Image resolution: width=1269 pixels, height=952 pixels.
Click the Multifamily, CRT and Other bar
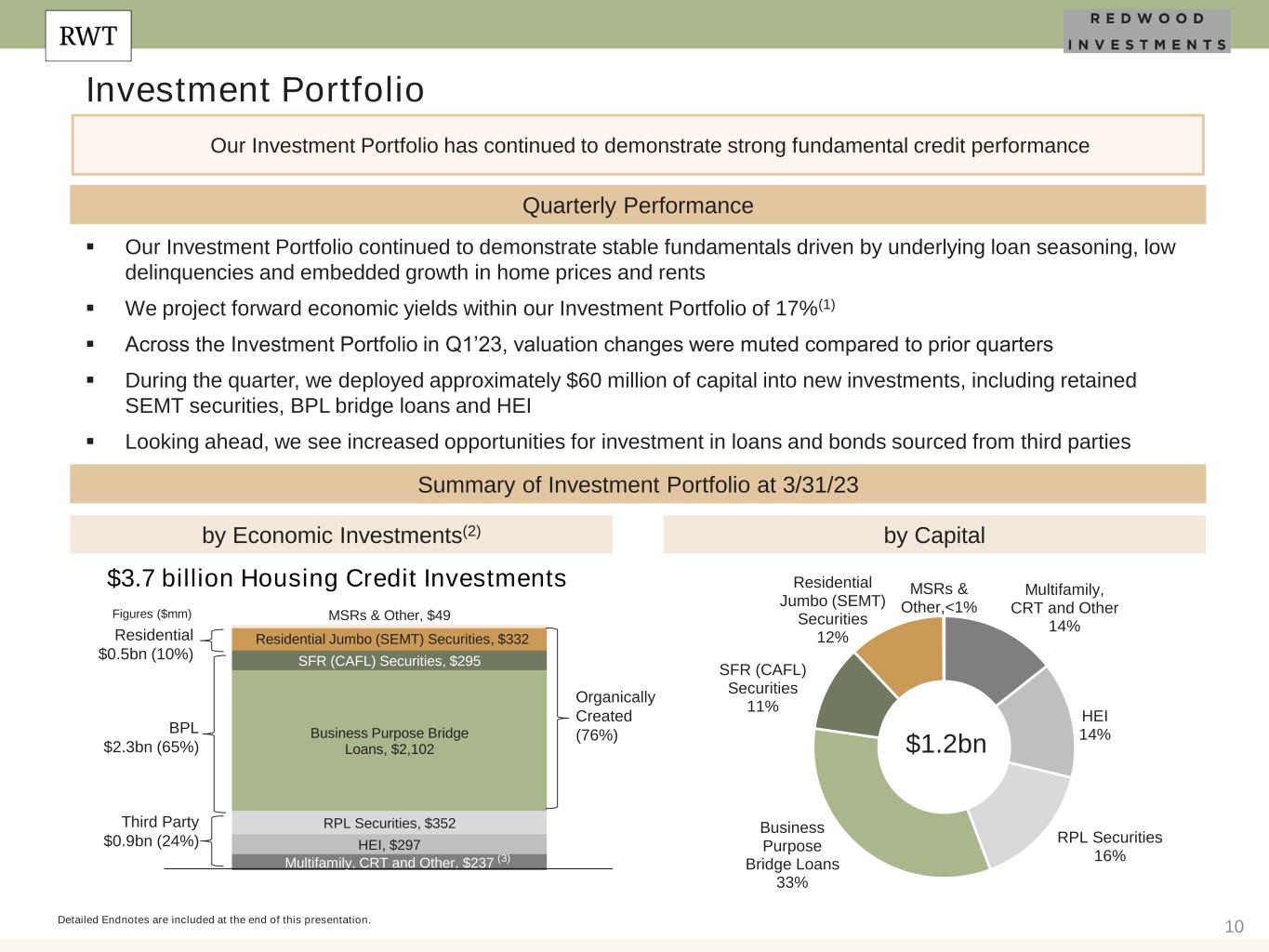389,862
